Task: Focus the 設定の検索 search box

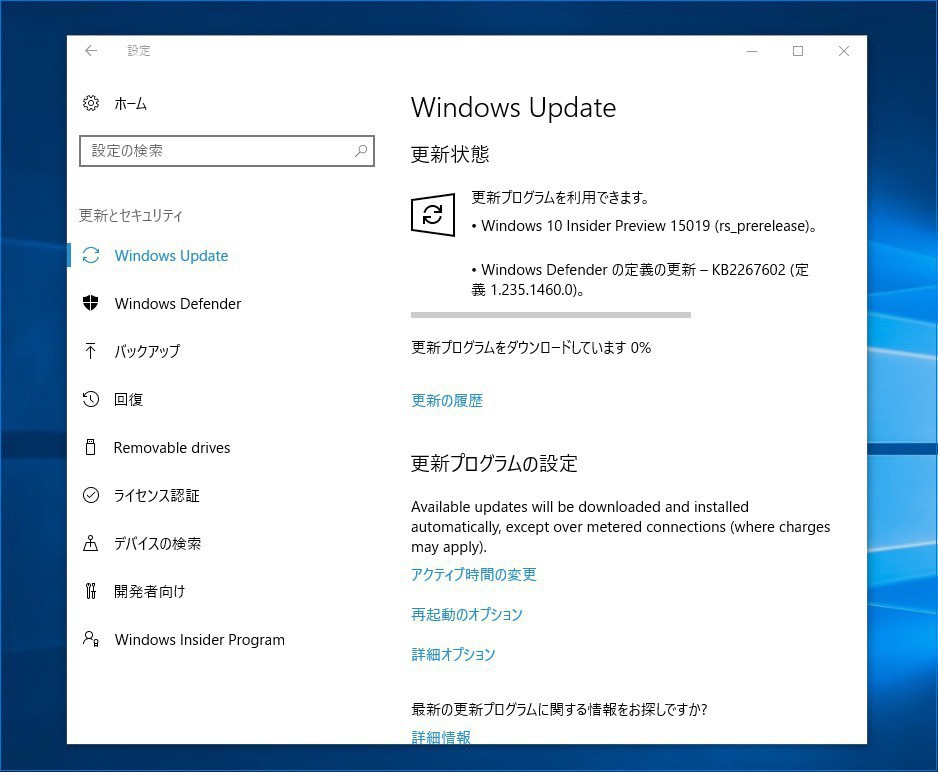Action: point(227,151)
